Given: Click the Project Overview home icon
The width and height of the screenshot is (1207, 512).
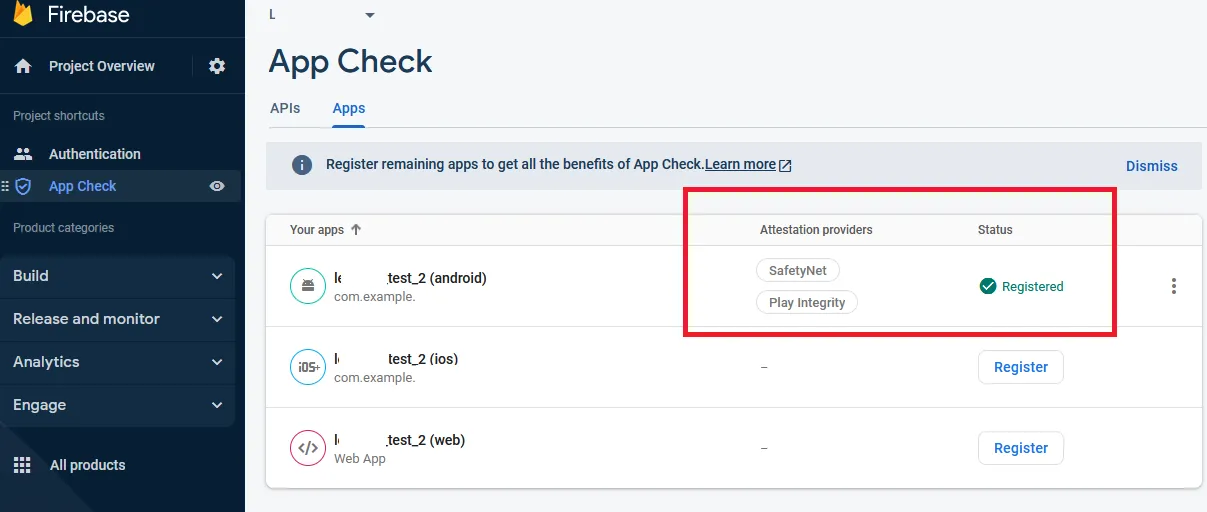Looking at the screenshot, I should tap(23, 66).
